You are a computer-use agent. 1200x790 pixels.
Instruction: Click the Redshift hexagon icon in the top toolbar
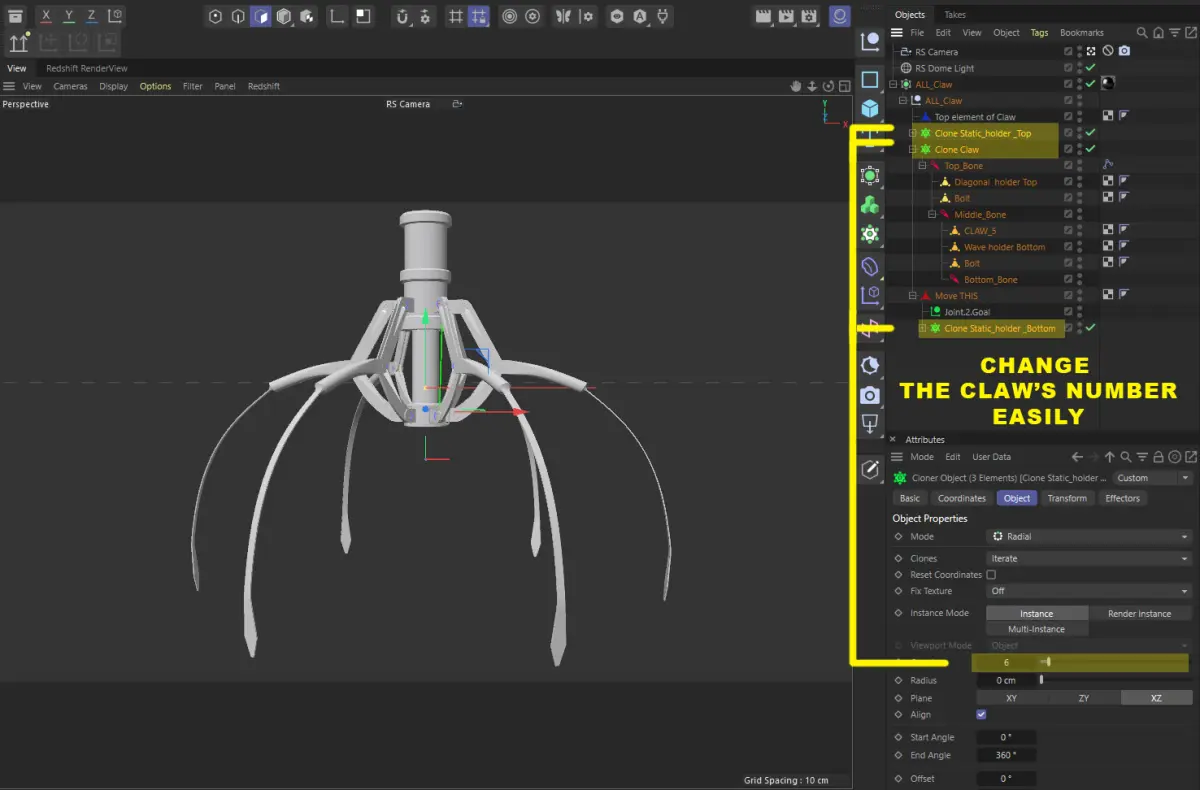[617, 16]
